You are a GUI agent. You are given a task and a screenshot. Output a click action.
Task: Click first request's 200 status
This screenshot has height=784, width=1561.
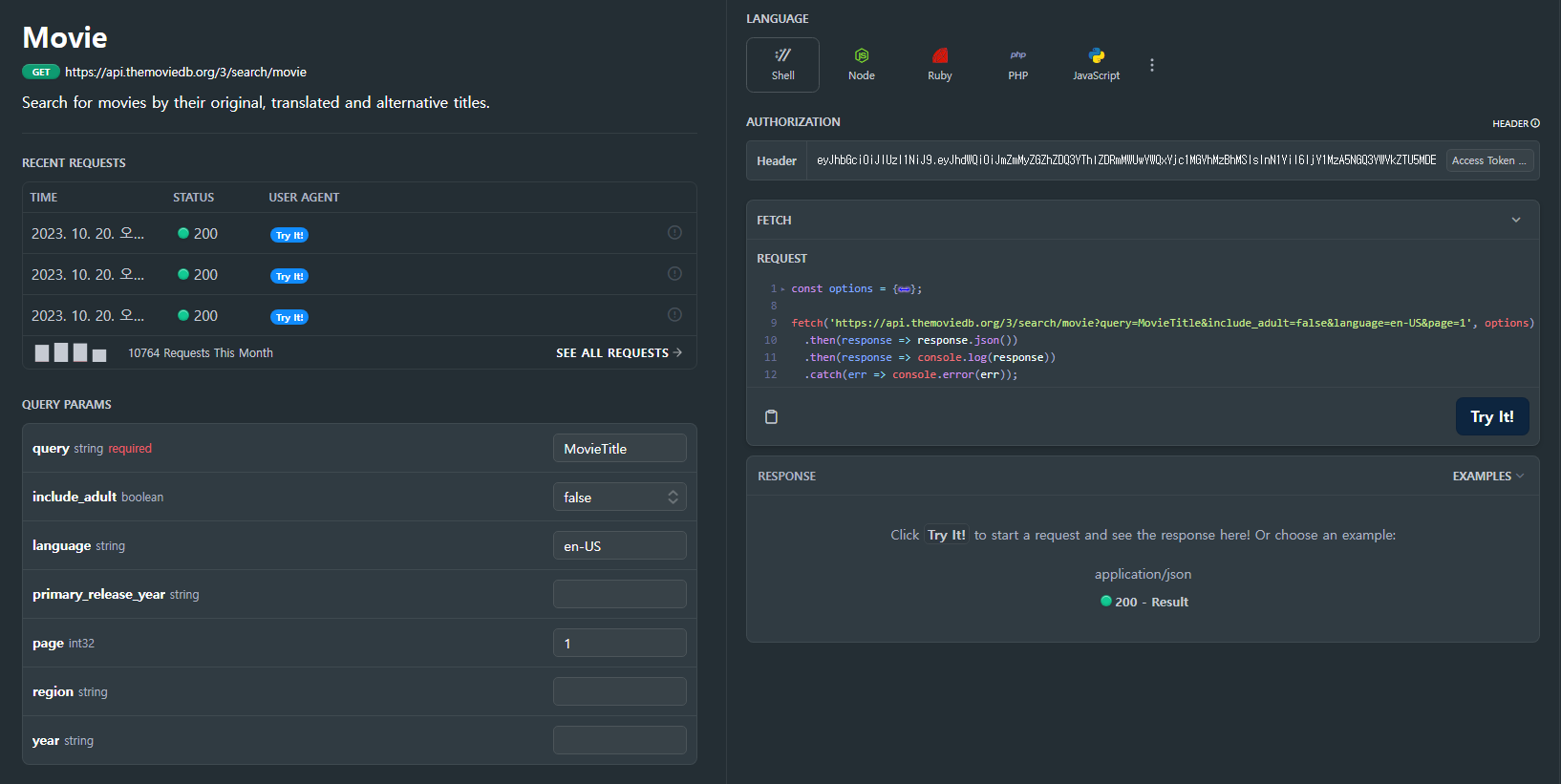coord(198,233)
